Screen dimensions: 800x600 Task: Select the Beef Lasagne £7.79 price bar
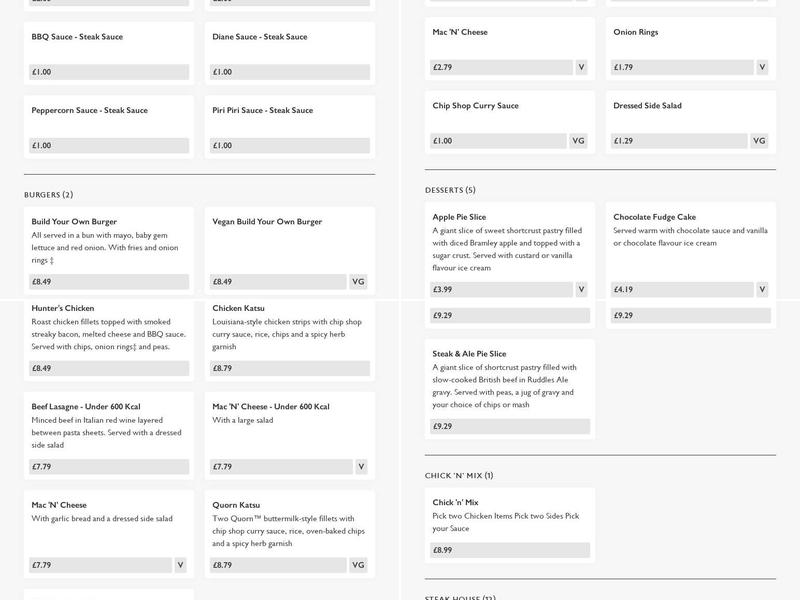(x=109, y=467)
